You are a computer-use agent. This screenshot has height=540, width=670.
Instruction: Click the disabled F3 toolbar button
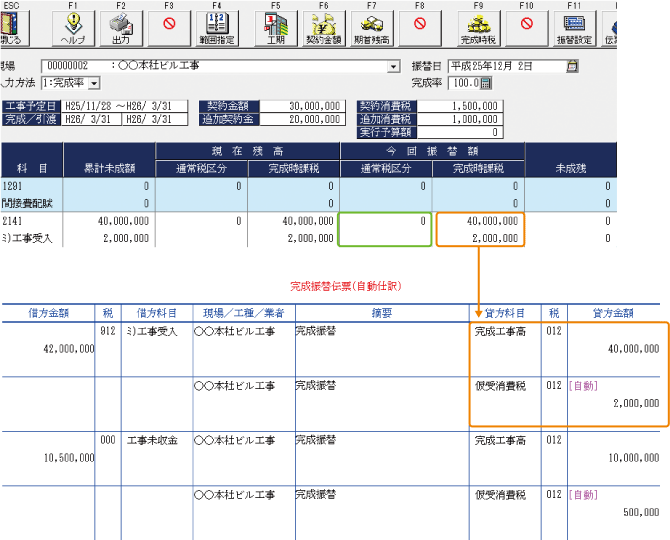(x=169, y=26)
